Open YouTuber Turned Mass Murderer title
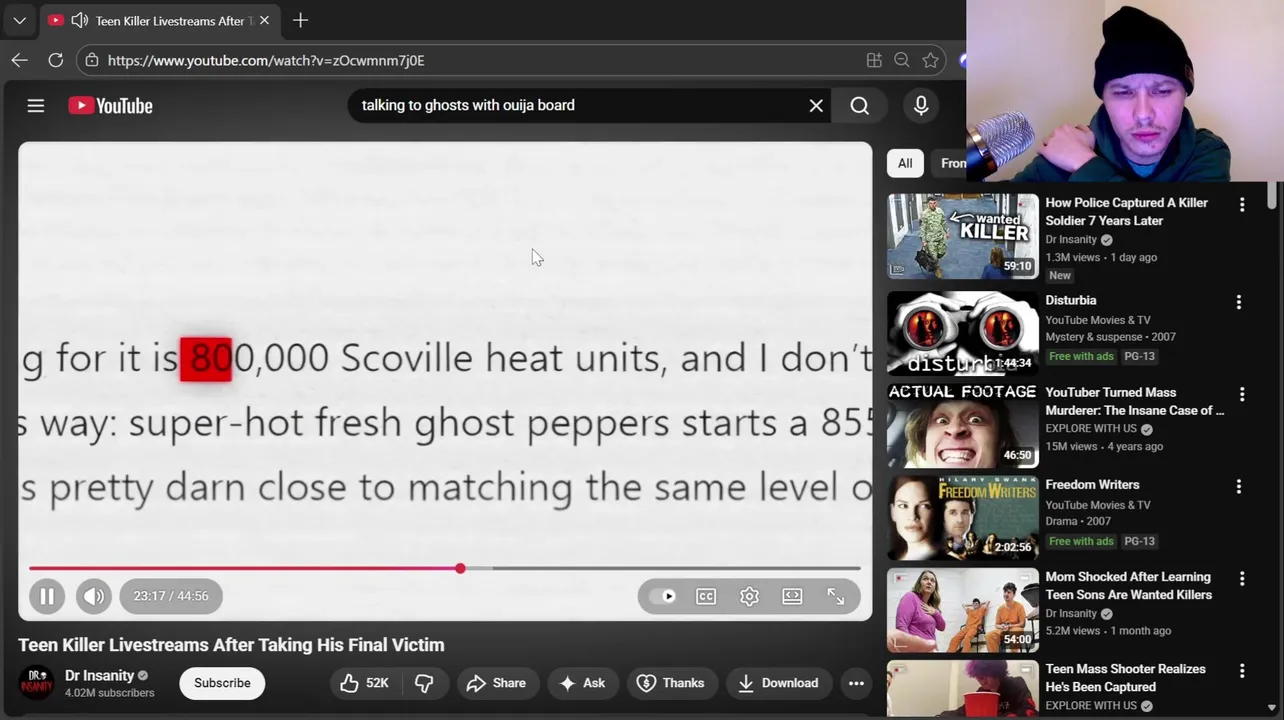Screen dimensions: 1284x720 tap(1134, 401)
